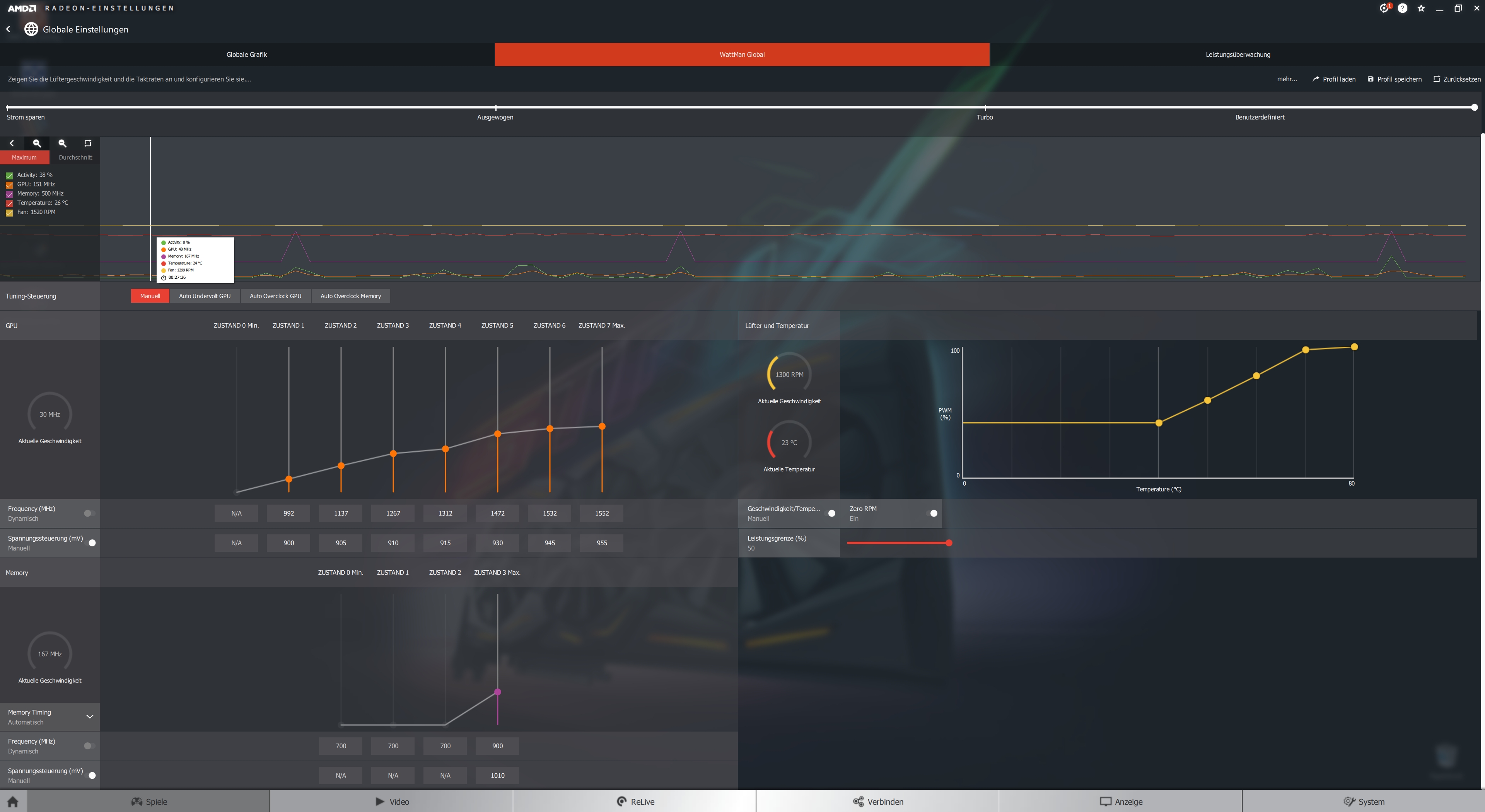
Task: Select Manuell tuning control
Action: pos(150,296)
